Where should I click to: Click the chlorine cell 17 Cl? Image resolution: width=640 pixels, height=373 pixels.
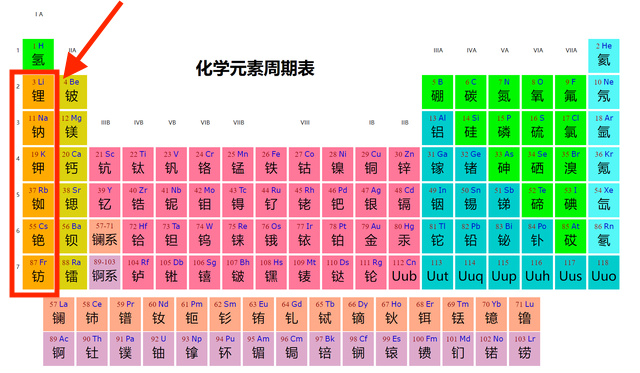(x=570, y=128)
